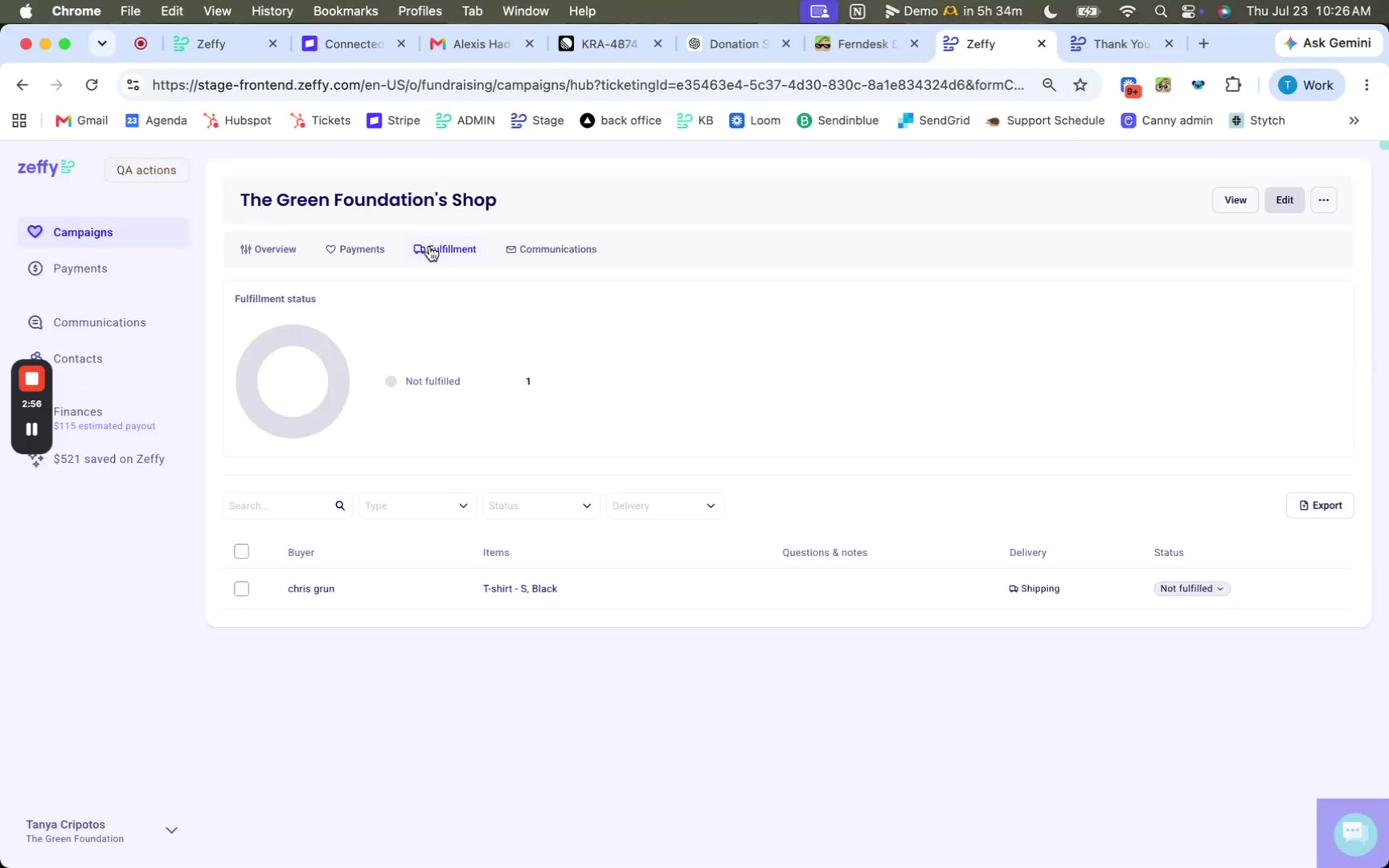Open the History menu in menu bar

(x=272, y=11)
